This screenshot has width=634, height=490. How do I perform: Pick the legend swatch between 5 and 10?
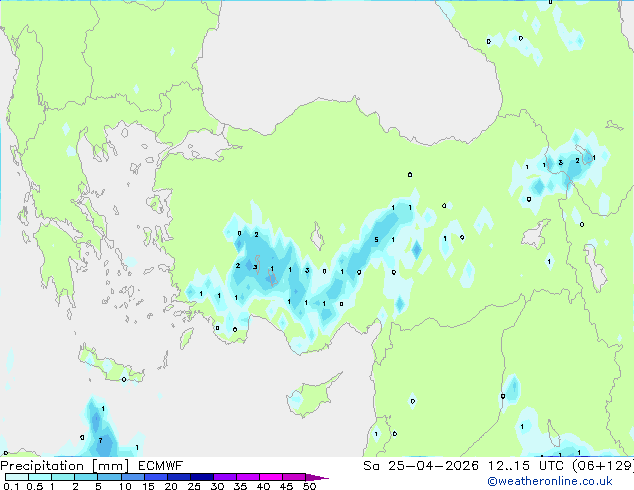coord(110,477)
